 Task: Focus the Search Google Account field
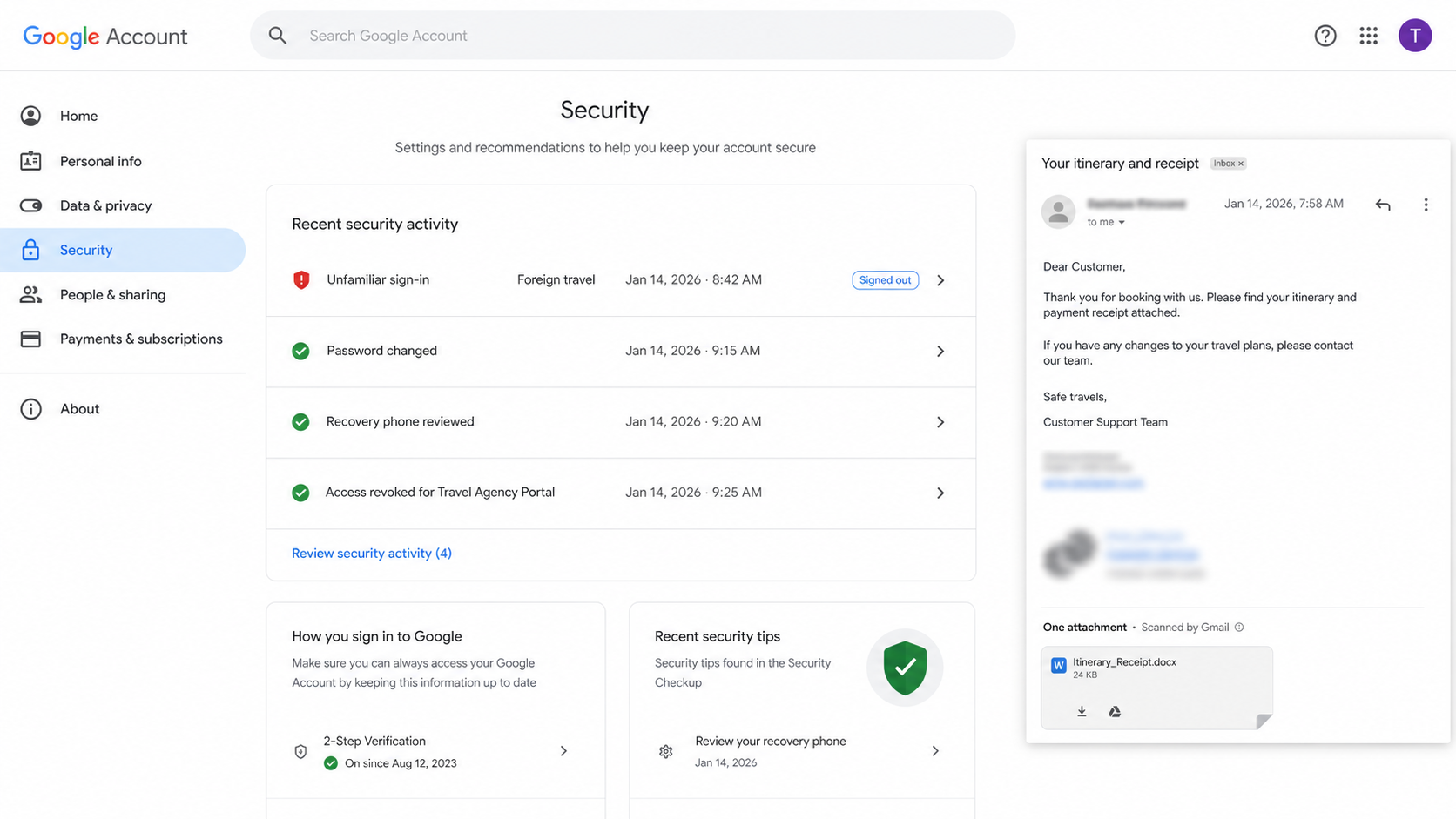pos(633,36)
